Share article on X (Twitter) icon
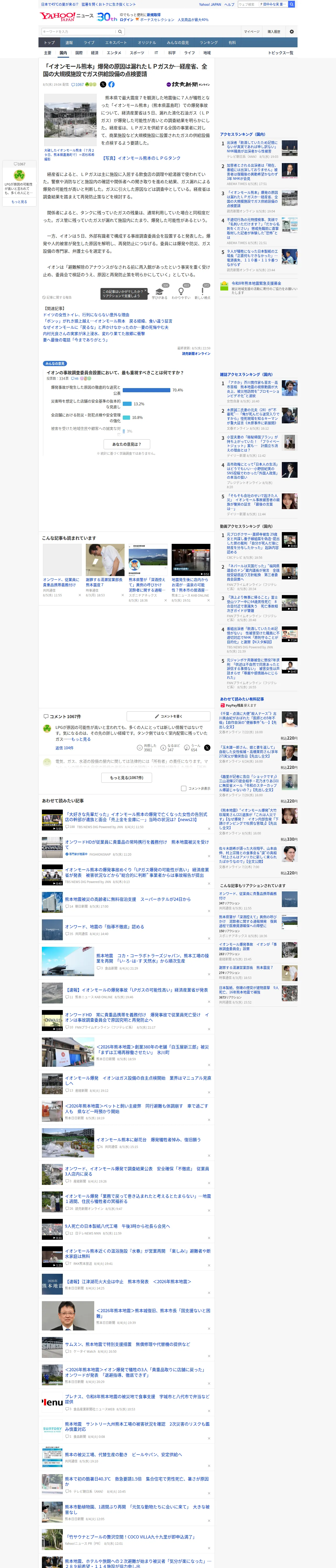 (103, 85)
